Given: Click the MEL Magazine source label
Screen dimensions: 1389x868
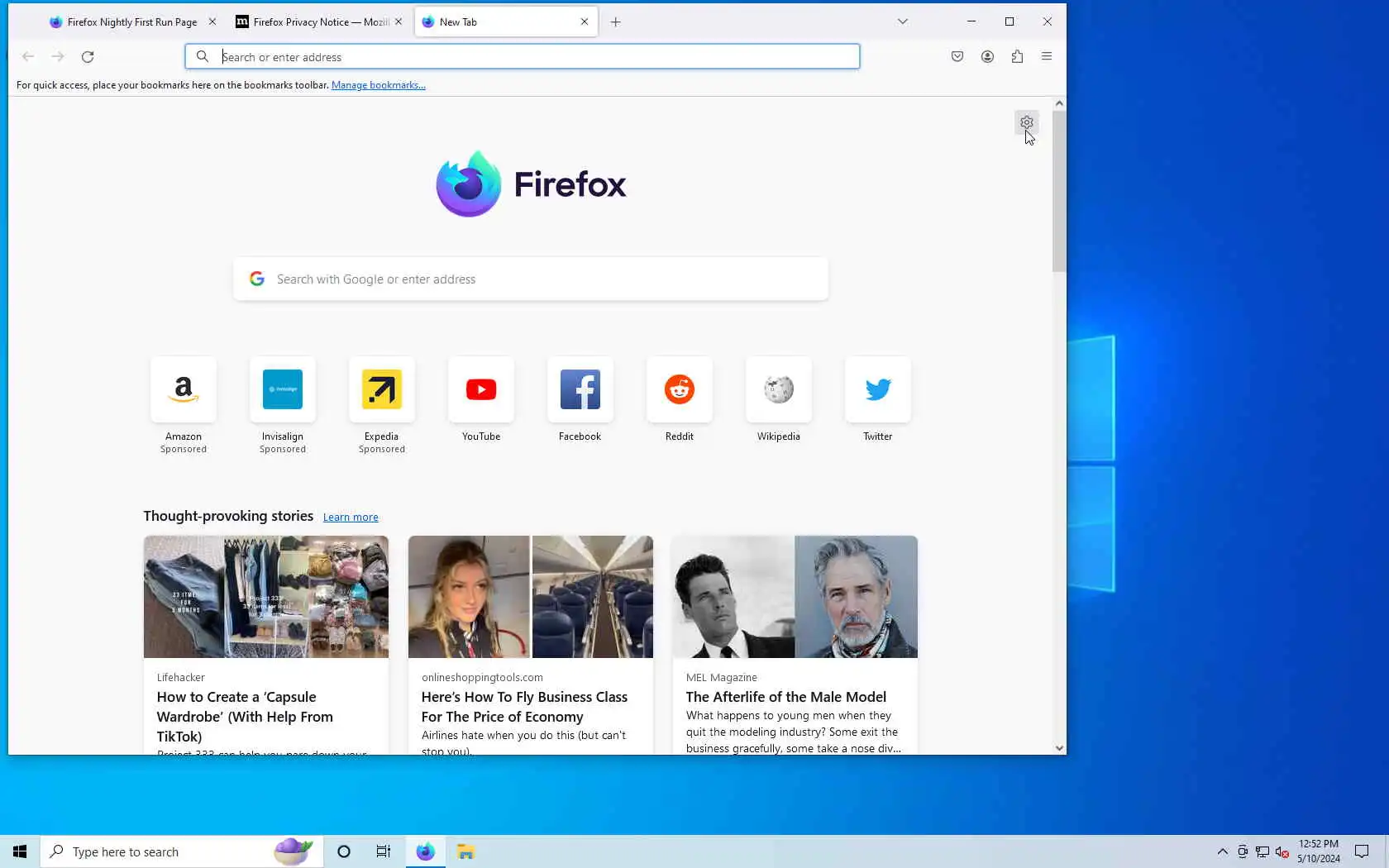Looking at the screenshot, I should coord(722,677).
